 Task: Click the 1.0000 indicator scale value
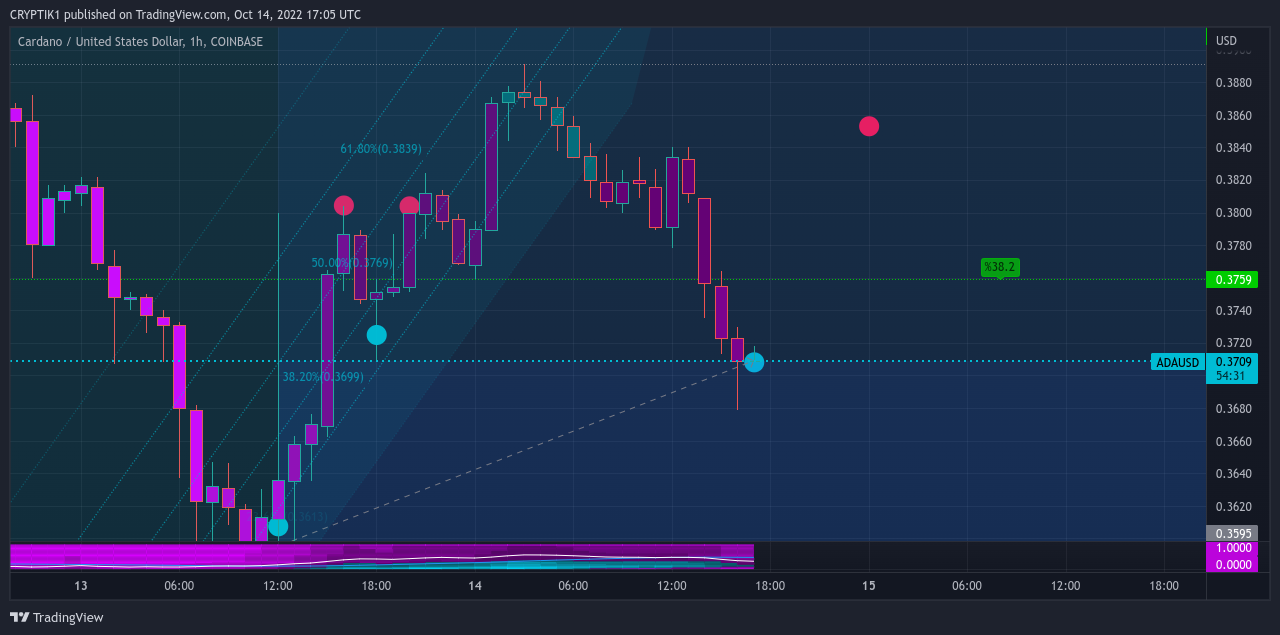1231,549
